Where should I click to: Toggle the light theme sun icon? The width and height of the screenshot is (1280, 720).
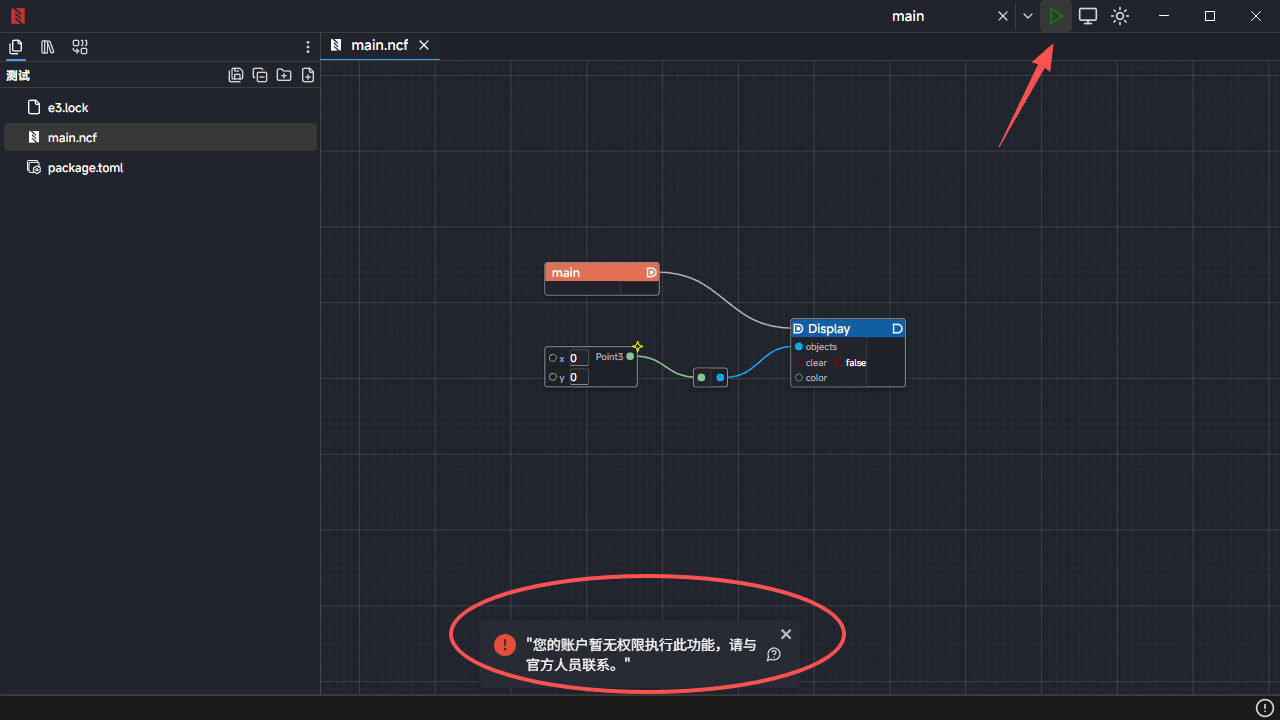click(1120, 16)
